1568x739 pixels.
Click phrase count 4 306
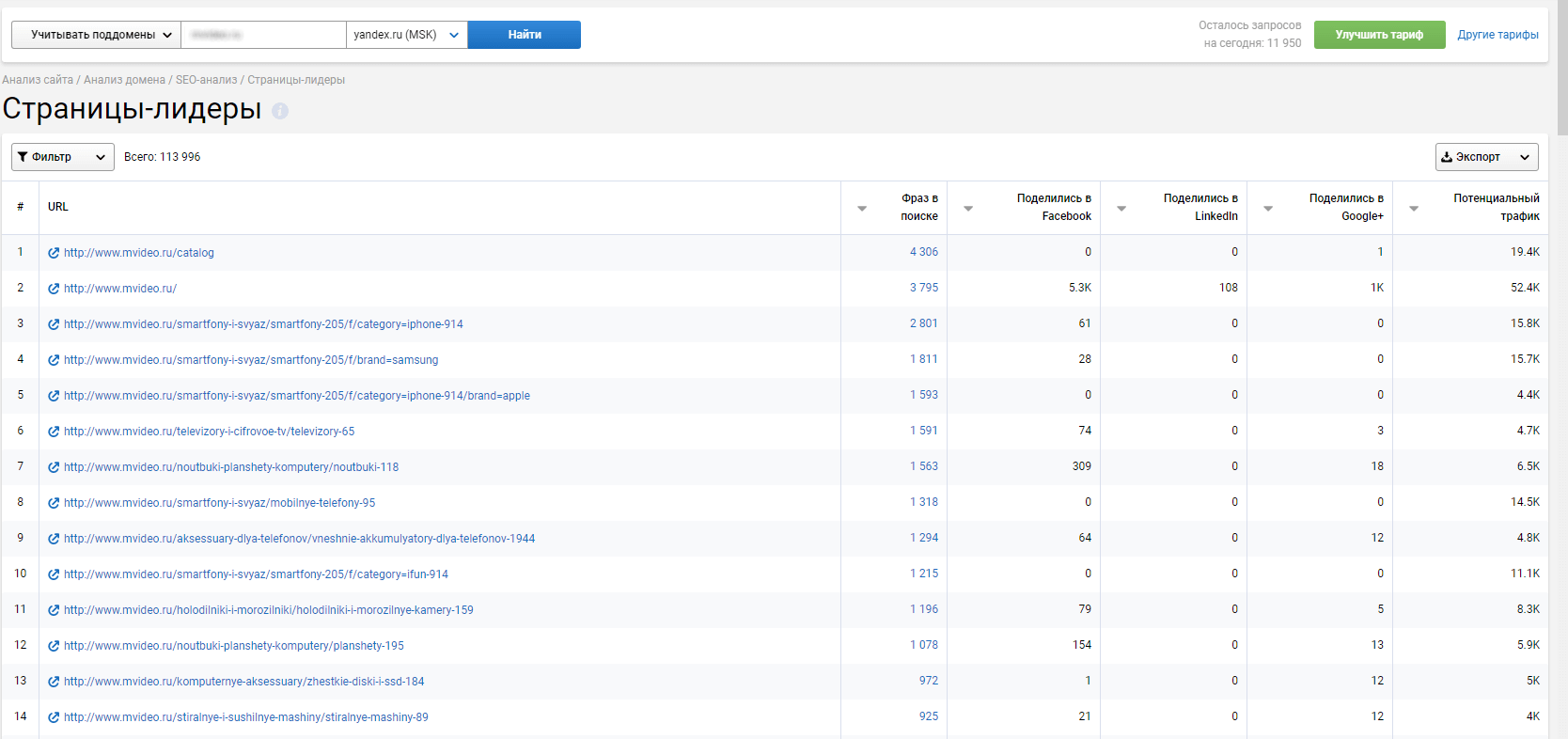[924, 252]
